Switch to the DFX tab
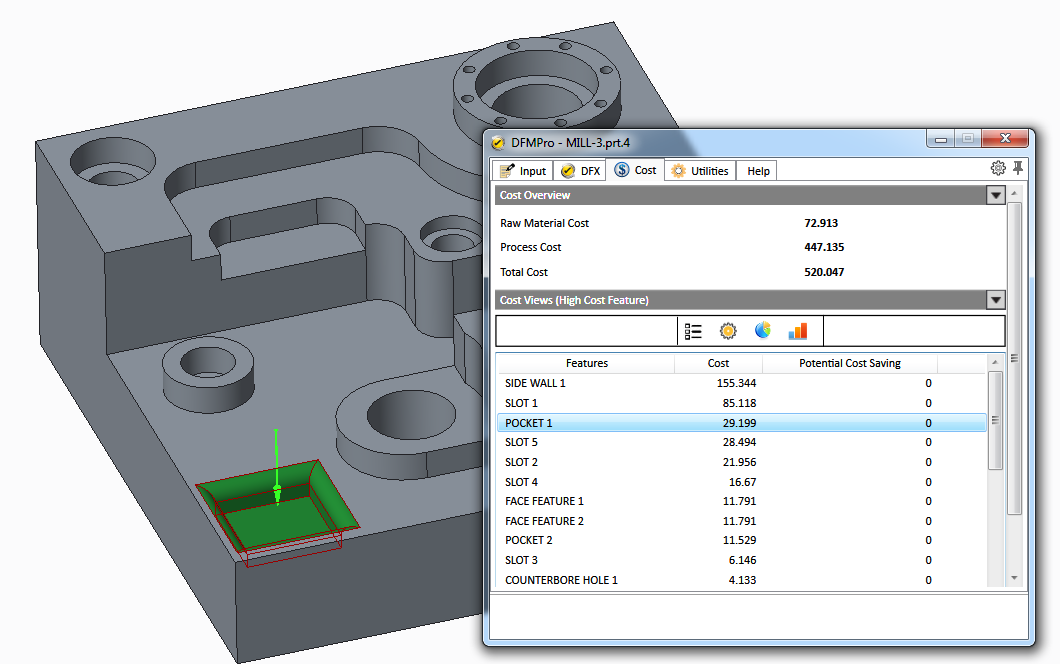The height and width of the screenshot is (664, 1060). click(580, 171)
